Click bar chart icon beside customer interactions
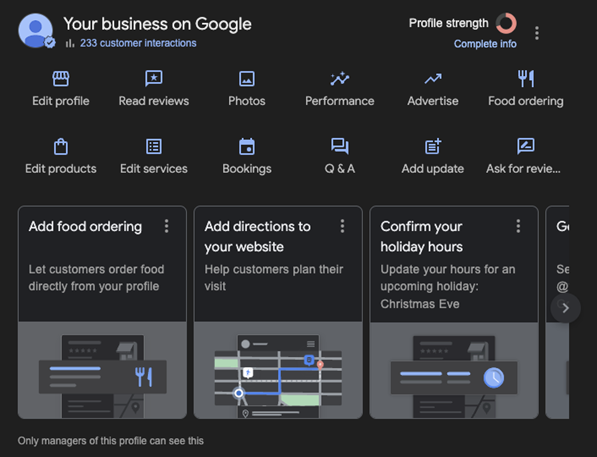Image resolution: width=597 pixels, height=457 pixels. 70,43
